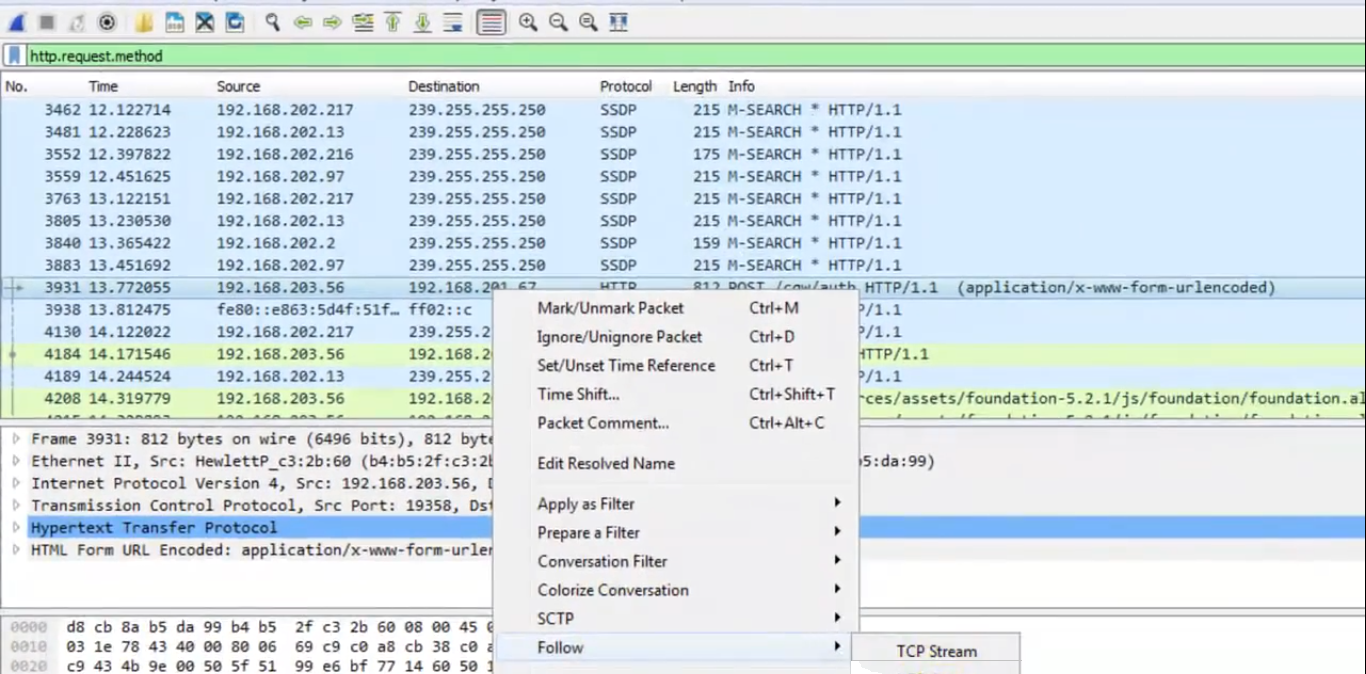Expand the Frame 3931 details

click(x=16, y=439)
